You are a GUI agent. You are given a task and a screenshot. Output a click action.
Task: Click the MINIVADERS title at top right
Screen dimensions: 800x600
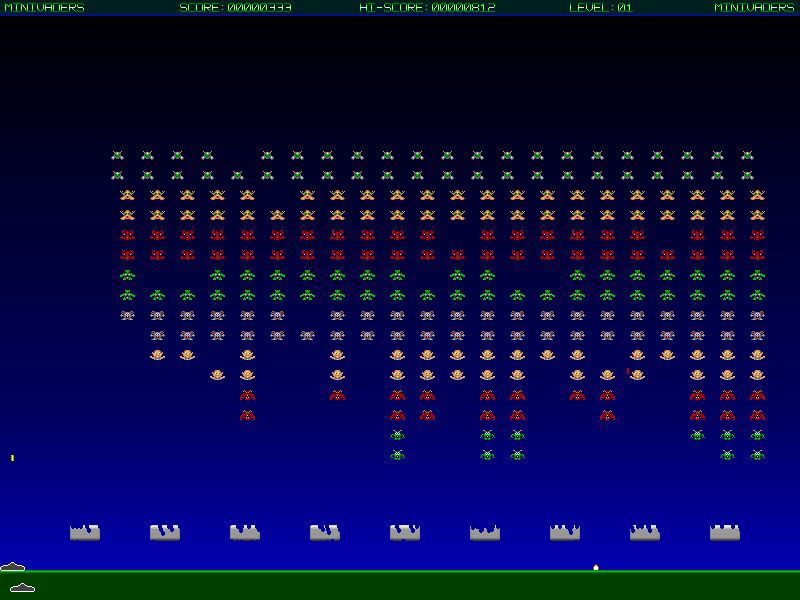(755, 8)
